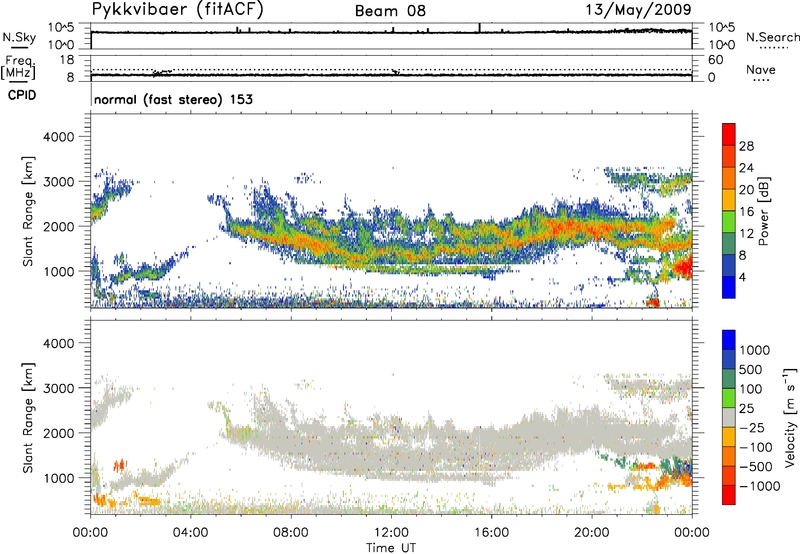Select the 'Slant Range [km]' label of velocity panel
The width and height of the screenshot is (800, 554).
tap(28, 418)
